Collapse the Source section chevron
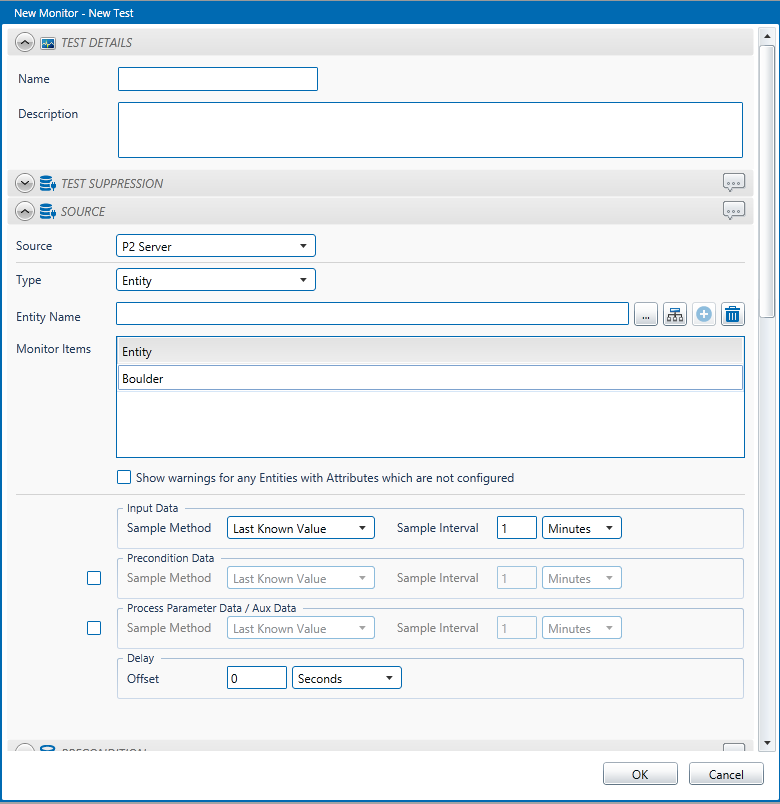 coord(26,211)
